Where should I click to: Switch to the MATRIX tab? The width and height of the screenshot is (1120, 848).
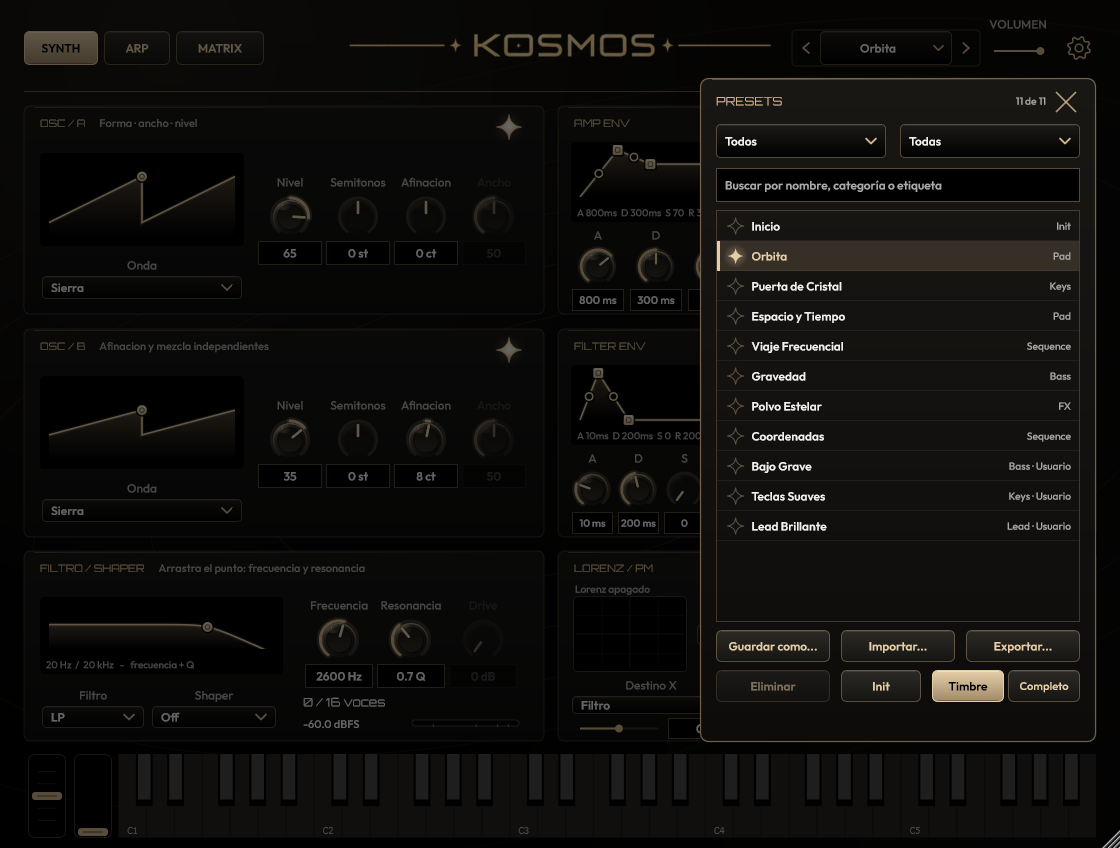[x=220, y=48]
